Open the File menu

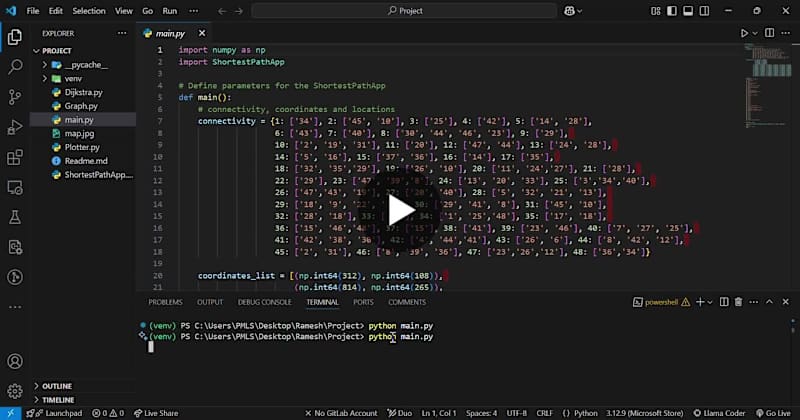[x=33, y=11]
